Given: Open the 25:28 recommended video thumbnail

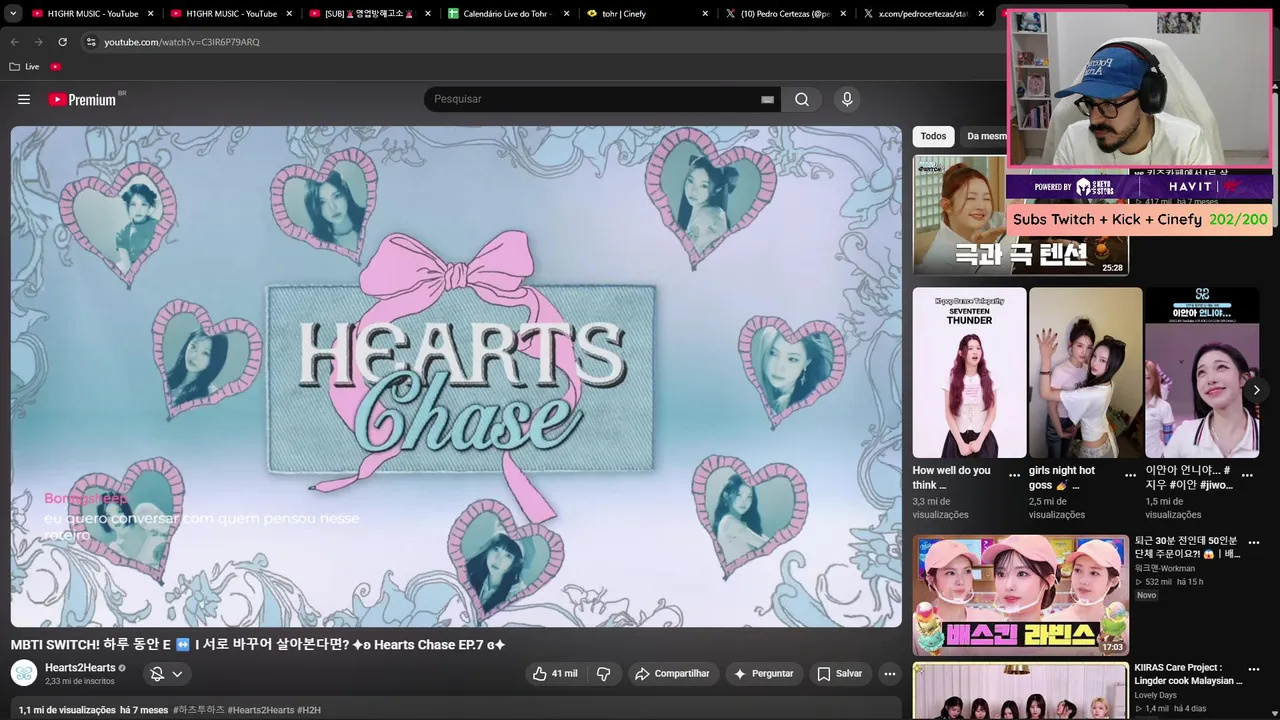Looking at the screenshot, I should pos(1020,214).
